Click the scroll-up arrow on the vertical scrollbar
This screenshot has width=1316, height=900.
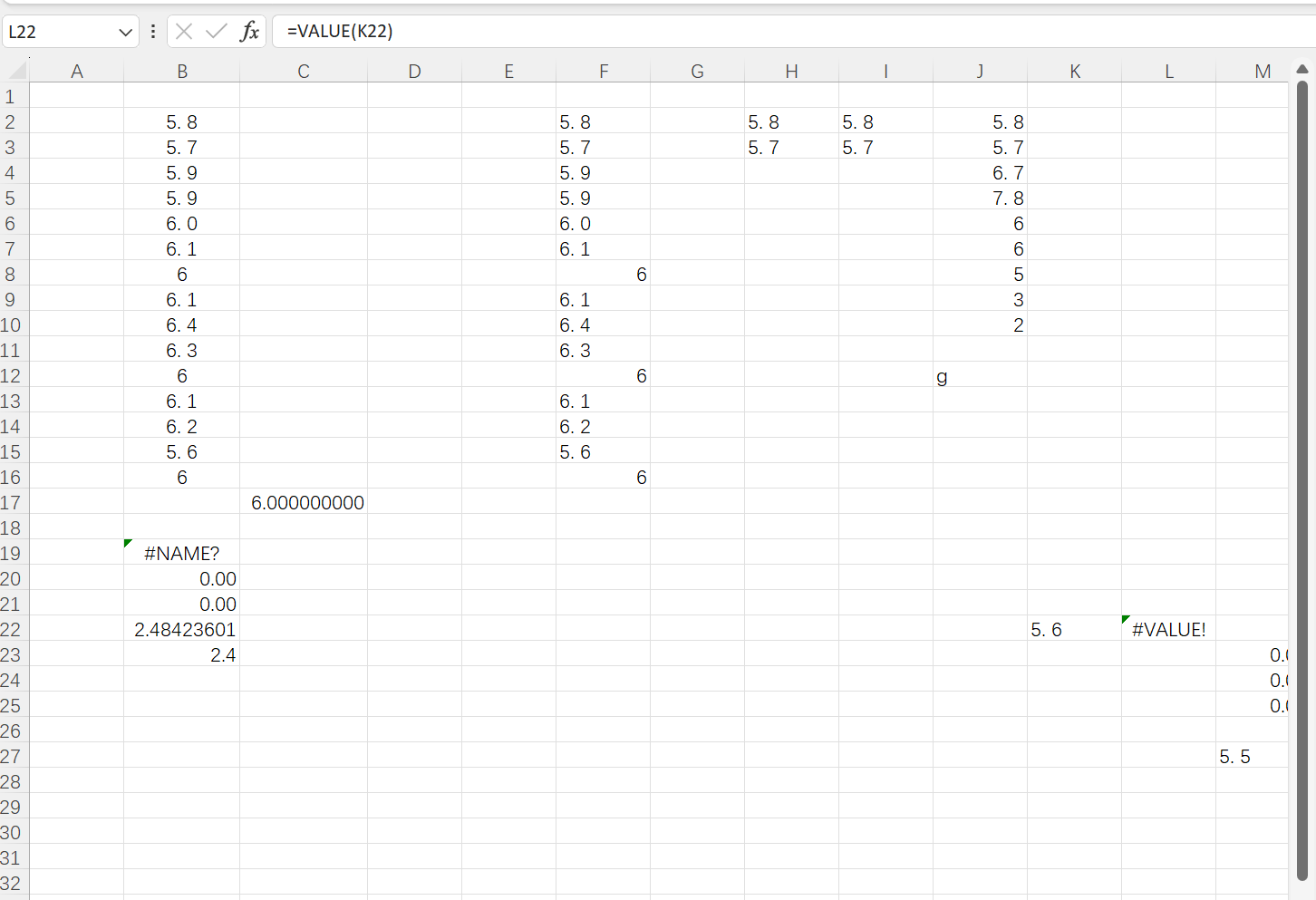point(1302,68)
